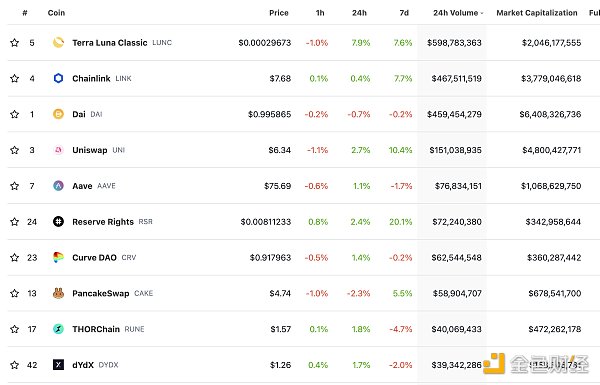Viewport: 600px width, 385px height.
Task: Sort by 1h change column header
Action: [x=320, y=13]
